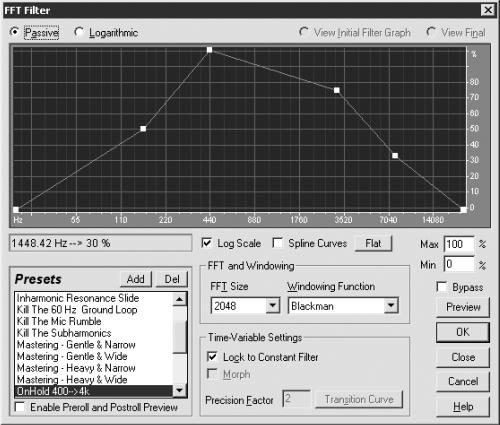Select the curve control point near 3520 Hz
The image size is (500, 425).
[337, 90]
